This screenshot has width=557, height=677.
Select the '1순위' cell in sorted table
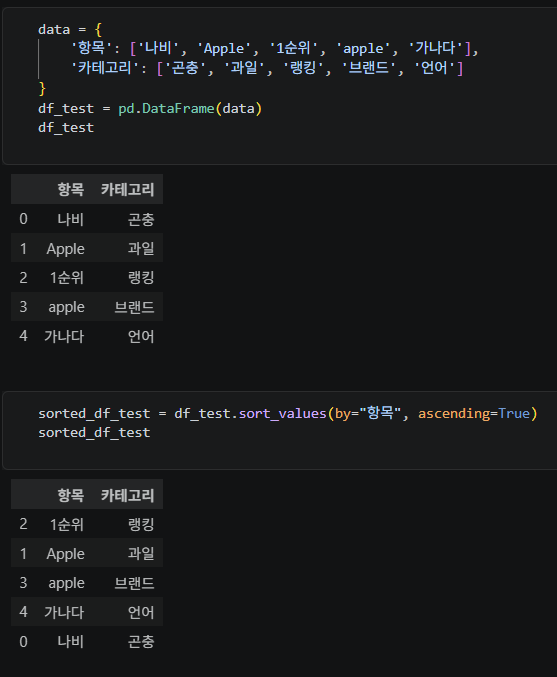[67, 524]
